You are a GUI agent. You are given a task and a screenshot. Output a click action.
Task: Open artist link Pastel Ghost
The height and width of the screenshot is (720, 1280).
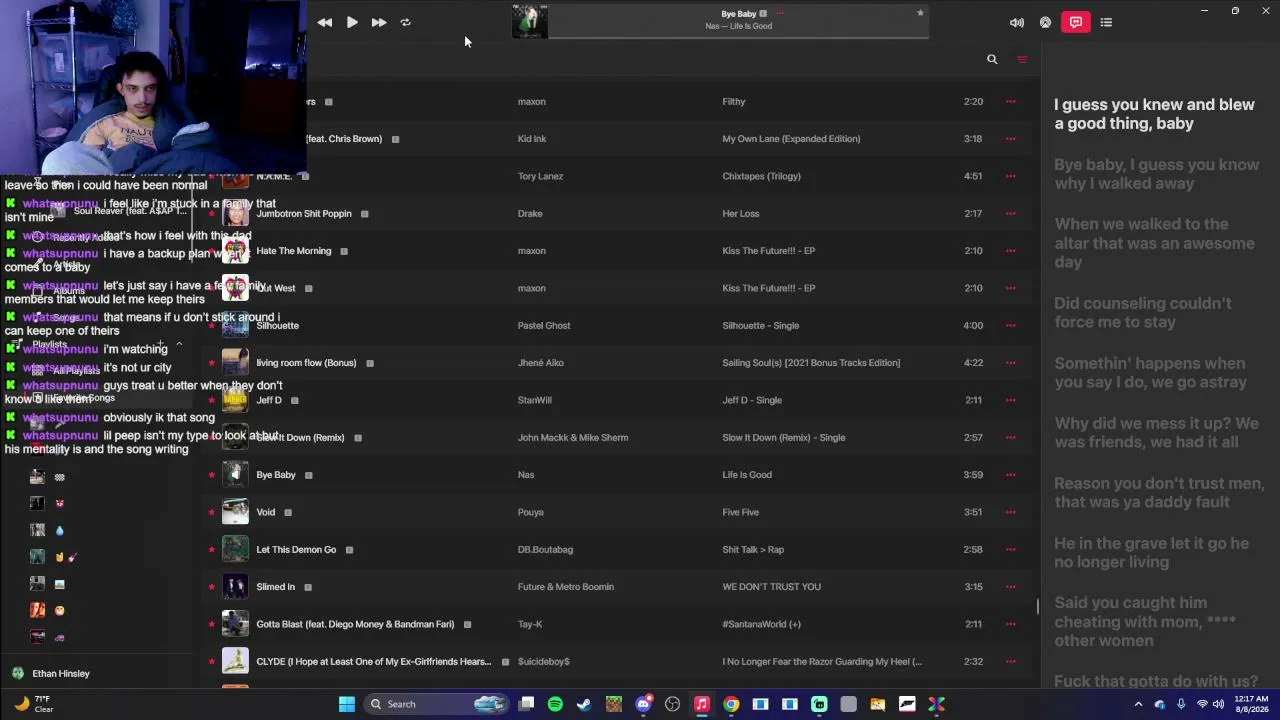click(x=544, y=325)
